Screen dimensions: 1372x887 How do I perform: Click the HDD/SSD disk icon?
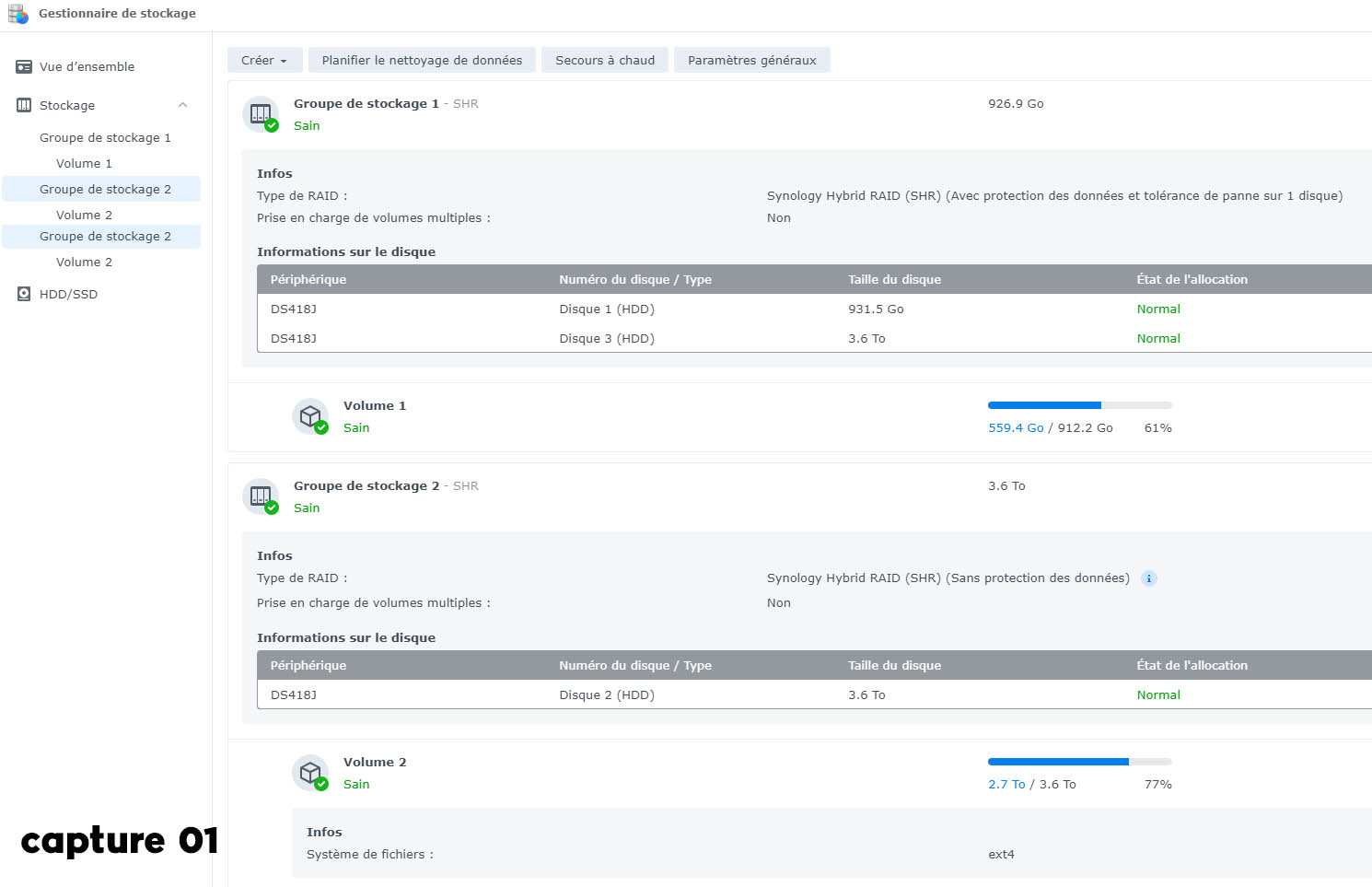24,295
